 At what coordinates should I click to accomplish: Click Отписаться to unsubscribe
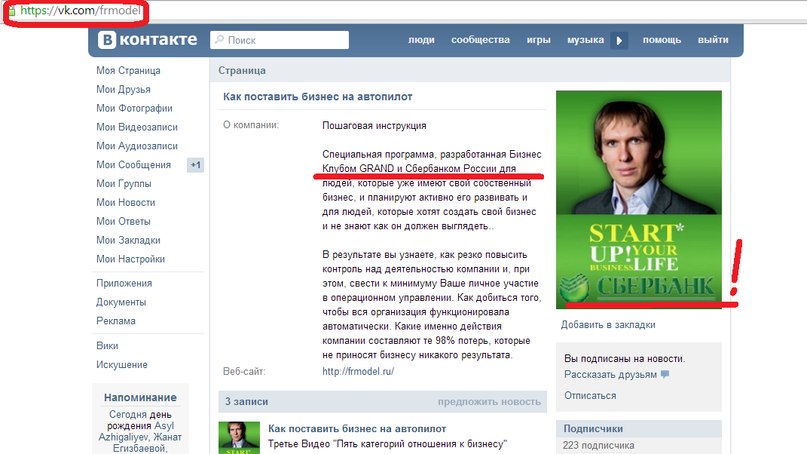click(x=590, y=396)
